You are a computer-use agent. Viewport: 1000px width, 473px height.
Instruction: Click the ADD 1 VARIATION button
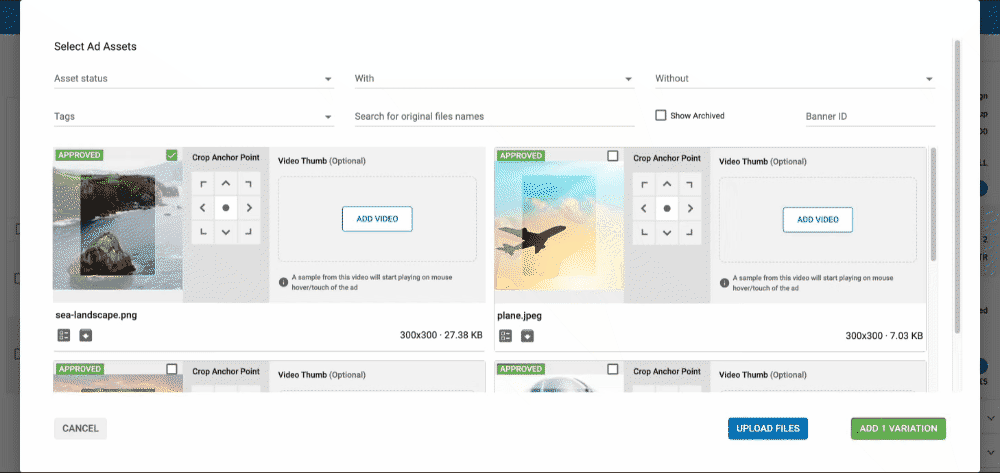point(898,428)
